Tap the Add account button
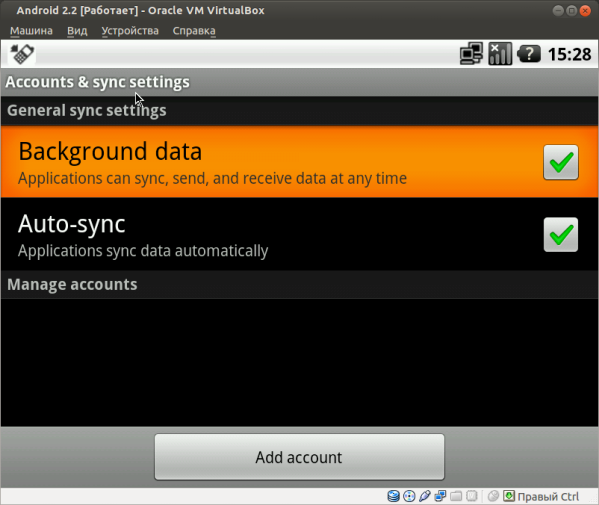The width and height of the screenshot is (599, 505). (x=300, y=457)
